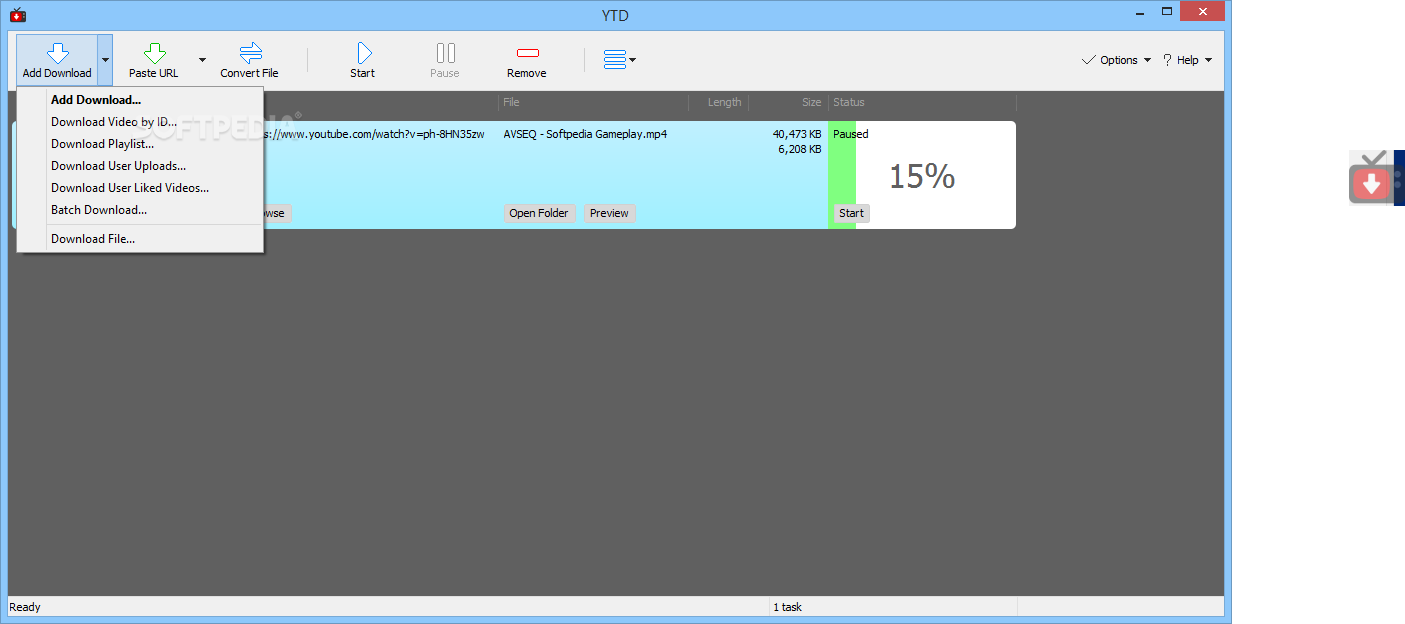Screen dimensions: 1405x624
Task: Open the list view options dropdown
Action: [620, 60]
